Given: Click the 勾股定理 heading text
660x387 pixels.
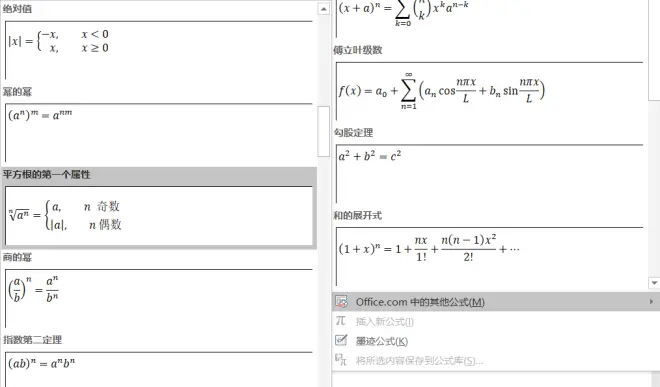Looking at the screenshot, I should pyautogui.click(x=353, y=133).
